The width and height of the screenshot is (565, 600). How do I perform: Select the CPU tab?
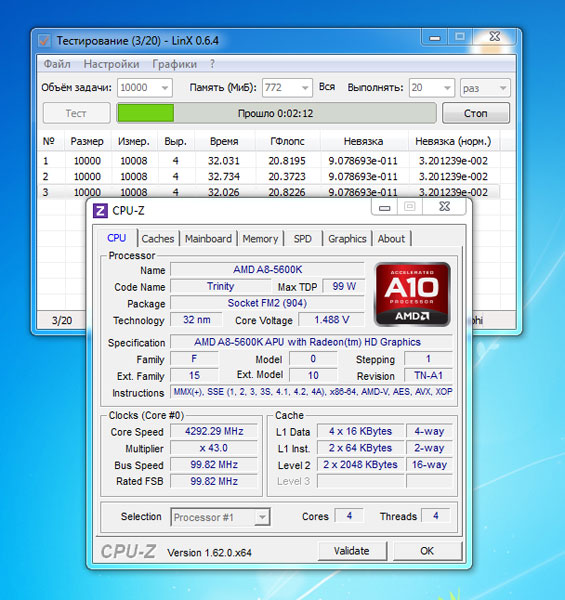117,238
